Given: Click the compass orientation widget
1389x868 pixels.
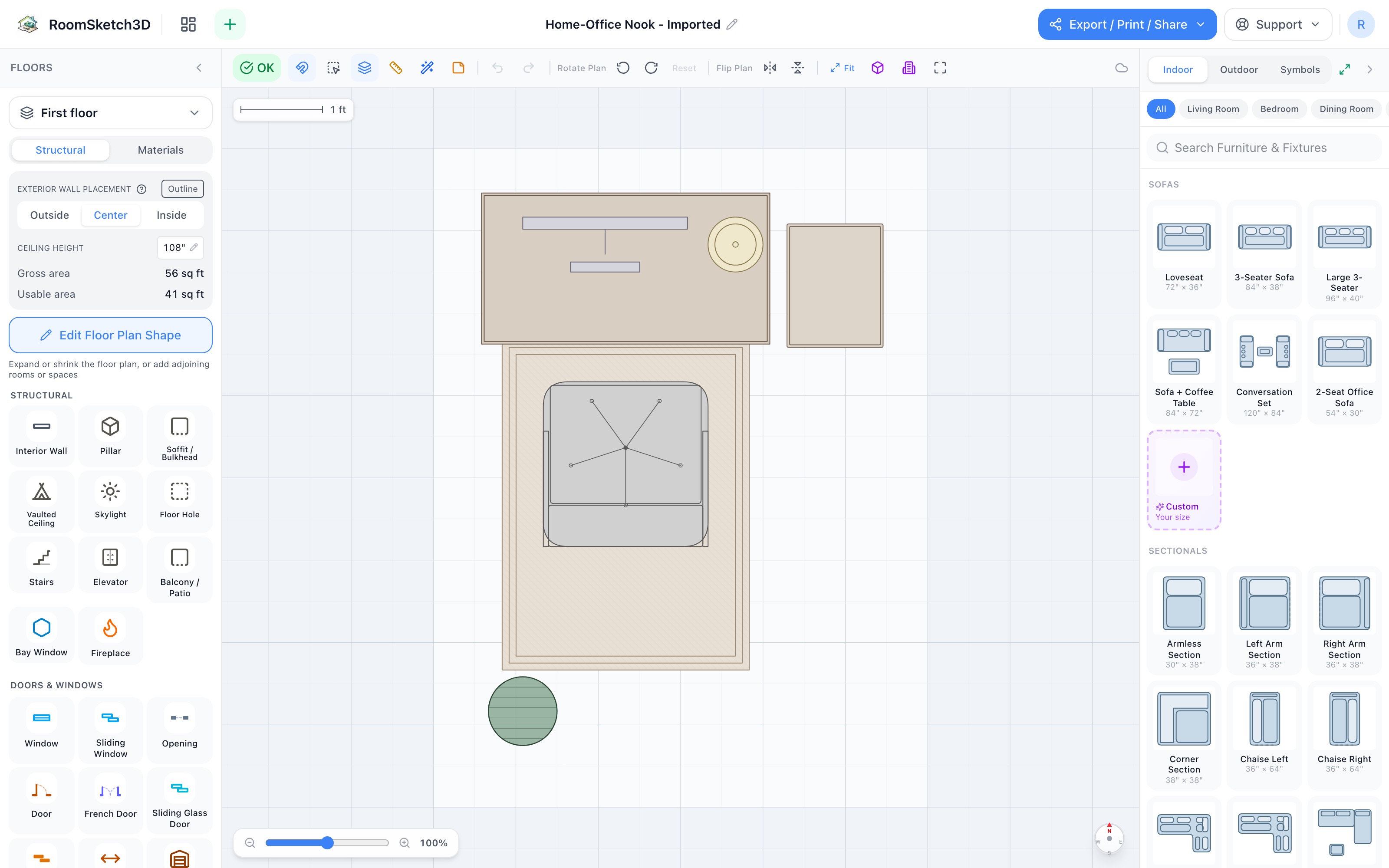Looking at the screenshot, I should [x=1109, y=839].
